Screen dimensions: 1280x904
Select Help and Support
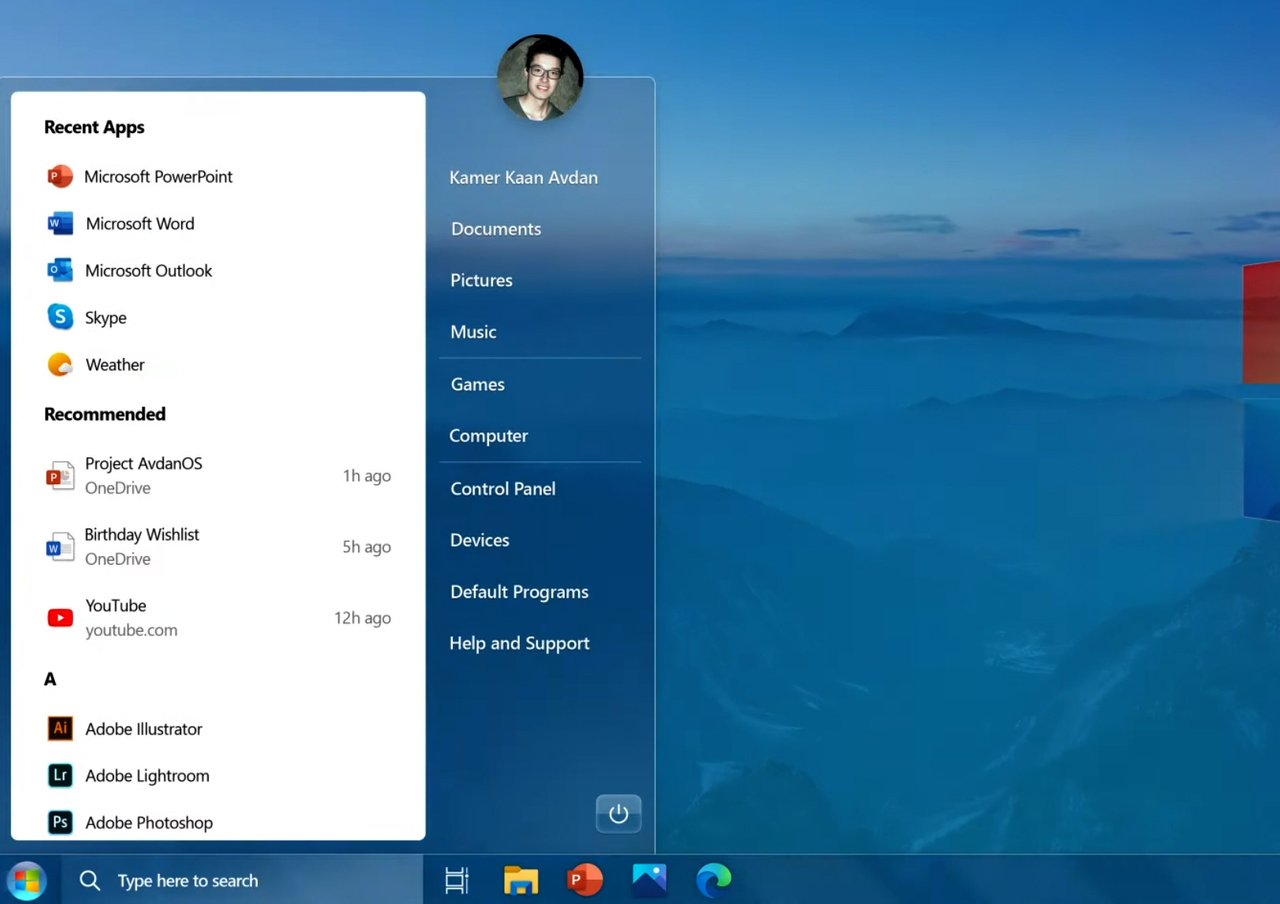pos(519,643)
